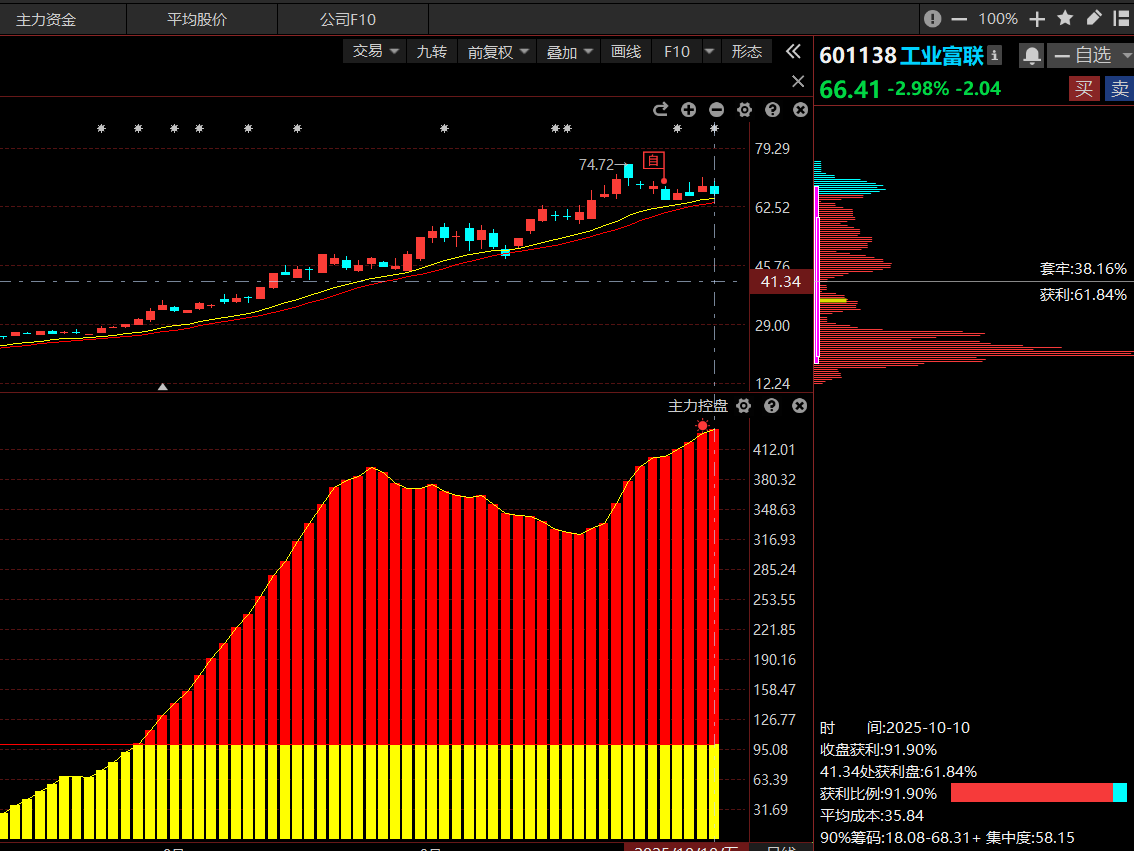Switch to the 主力资金 tab
This screenshot has width=1134, height=851.
[46, 19]
